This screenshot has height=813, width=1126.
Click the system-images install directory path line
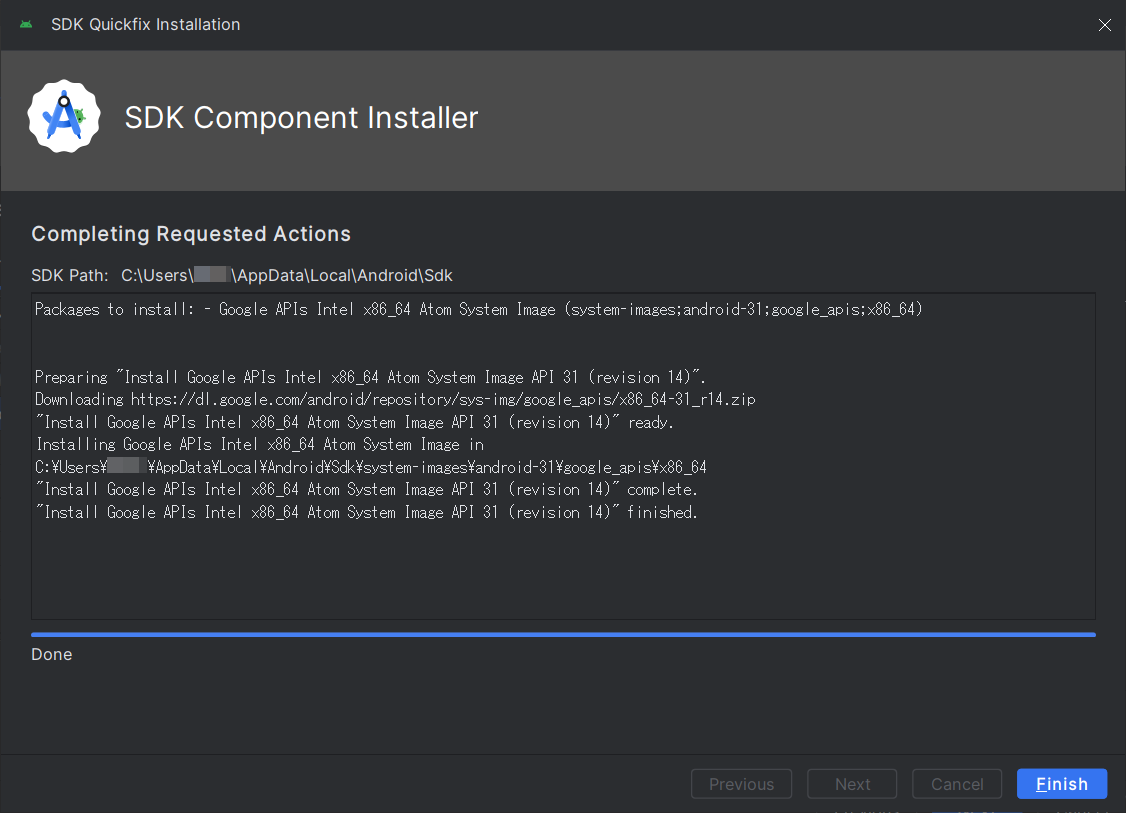(x=371, y=467)
